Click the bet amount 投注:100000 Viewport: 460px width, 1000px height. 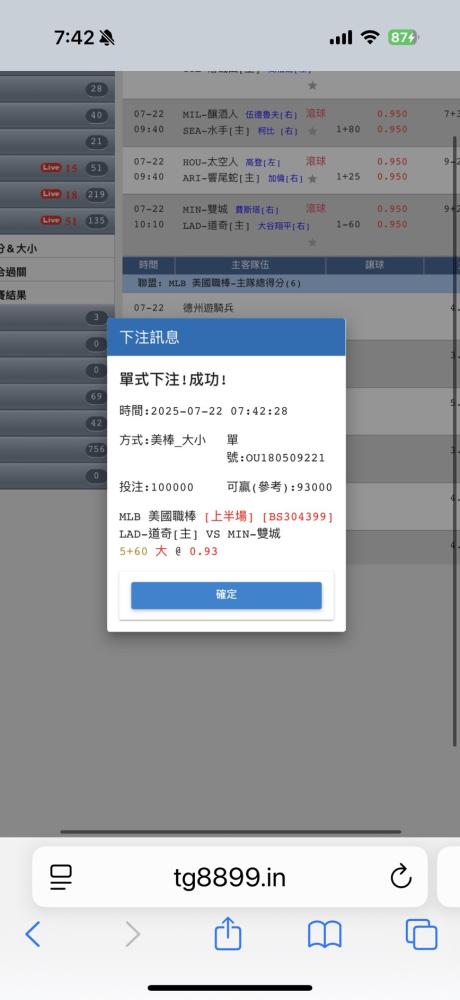156,487
